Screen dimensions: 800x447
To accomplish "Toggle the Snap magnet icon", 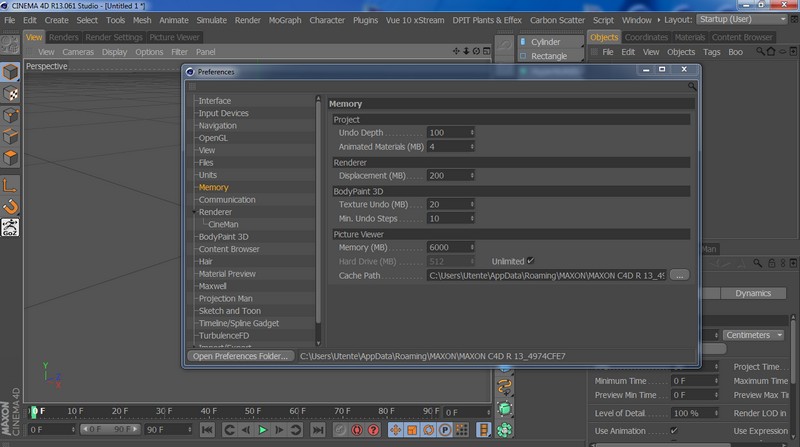I will [10, 206].
